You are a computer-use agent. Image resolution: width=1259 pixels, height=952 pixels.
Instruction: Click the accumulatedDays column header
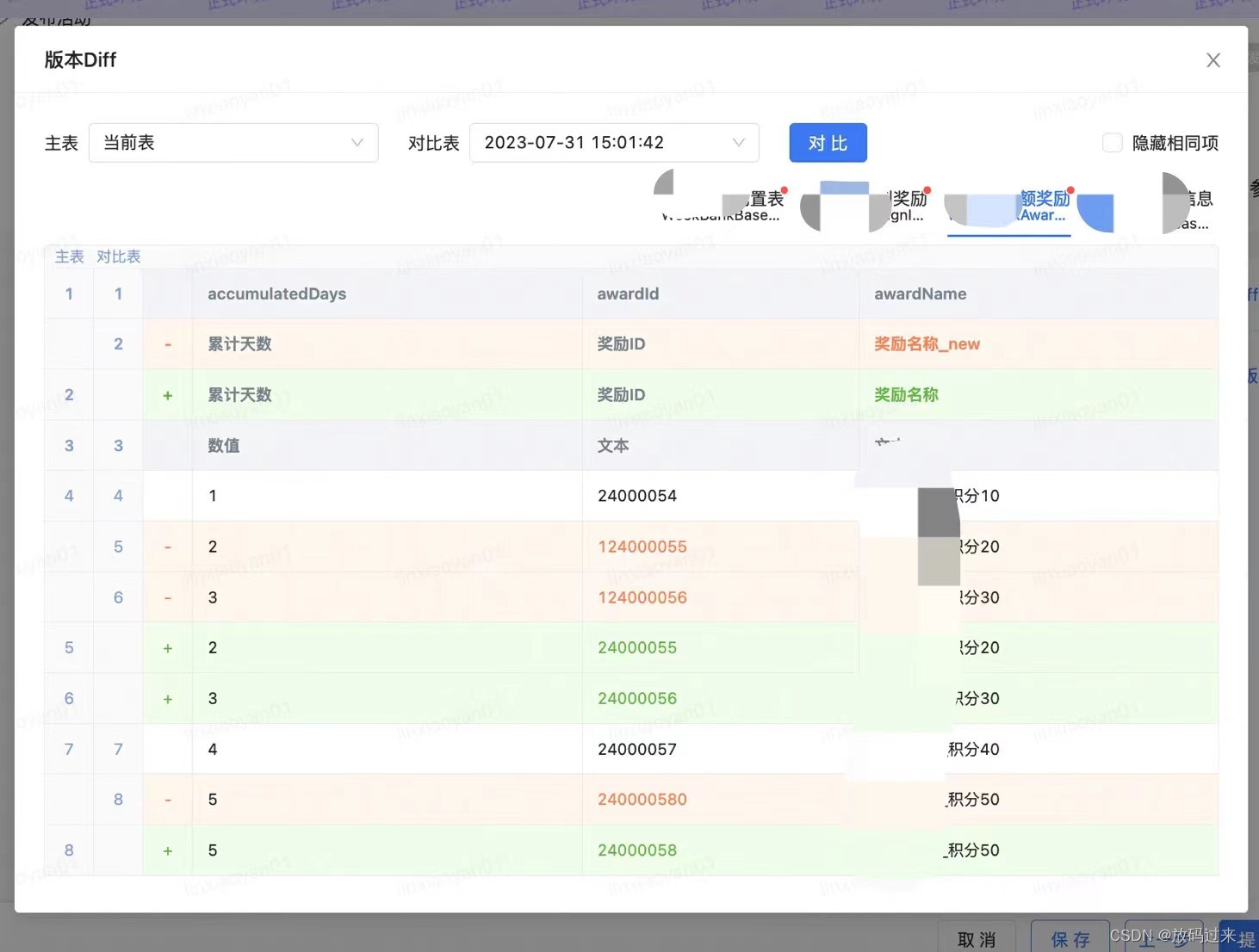(276, 294)
